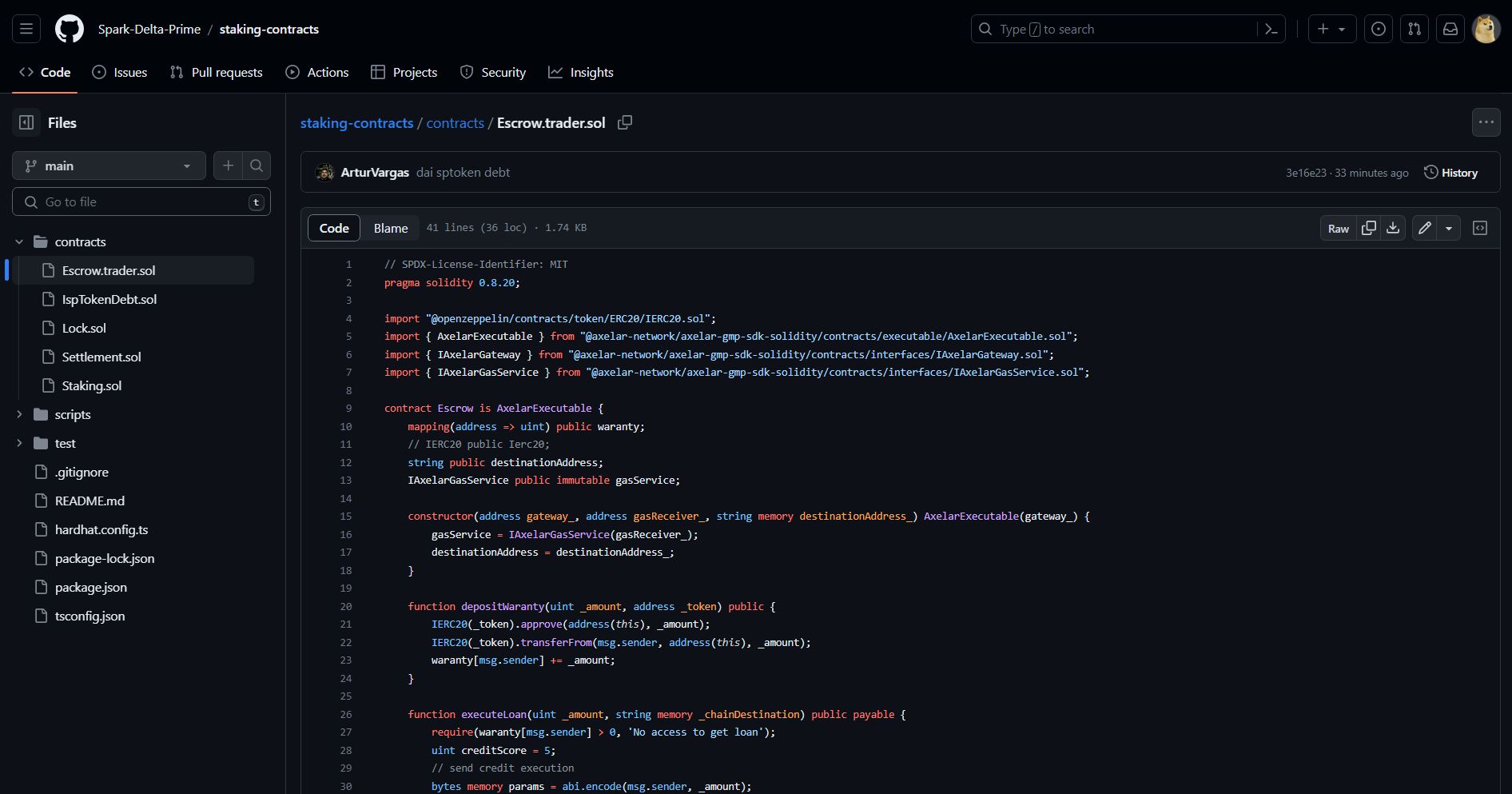Click the plus create-new icon
This screenshot has width=1512, height=794.
pos(1323,29)
